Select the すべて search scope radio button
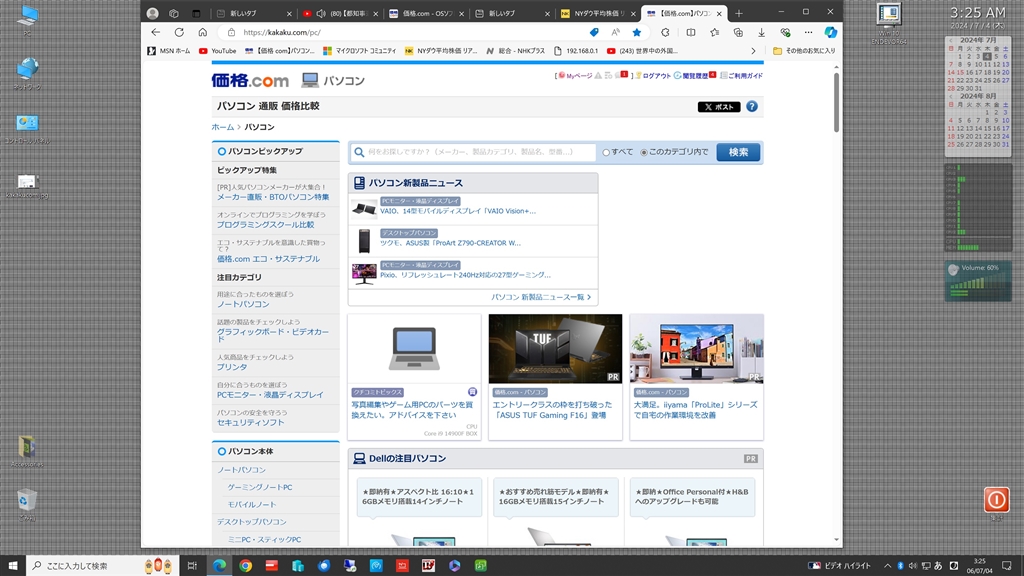Screen dimensions: 1024x576 click(606, 152)
